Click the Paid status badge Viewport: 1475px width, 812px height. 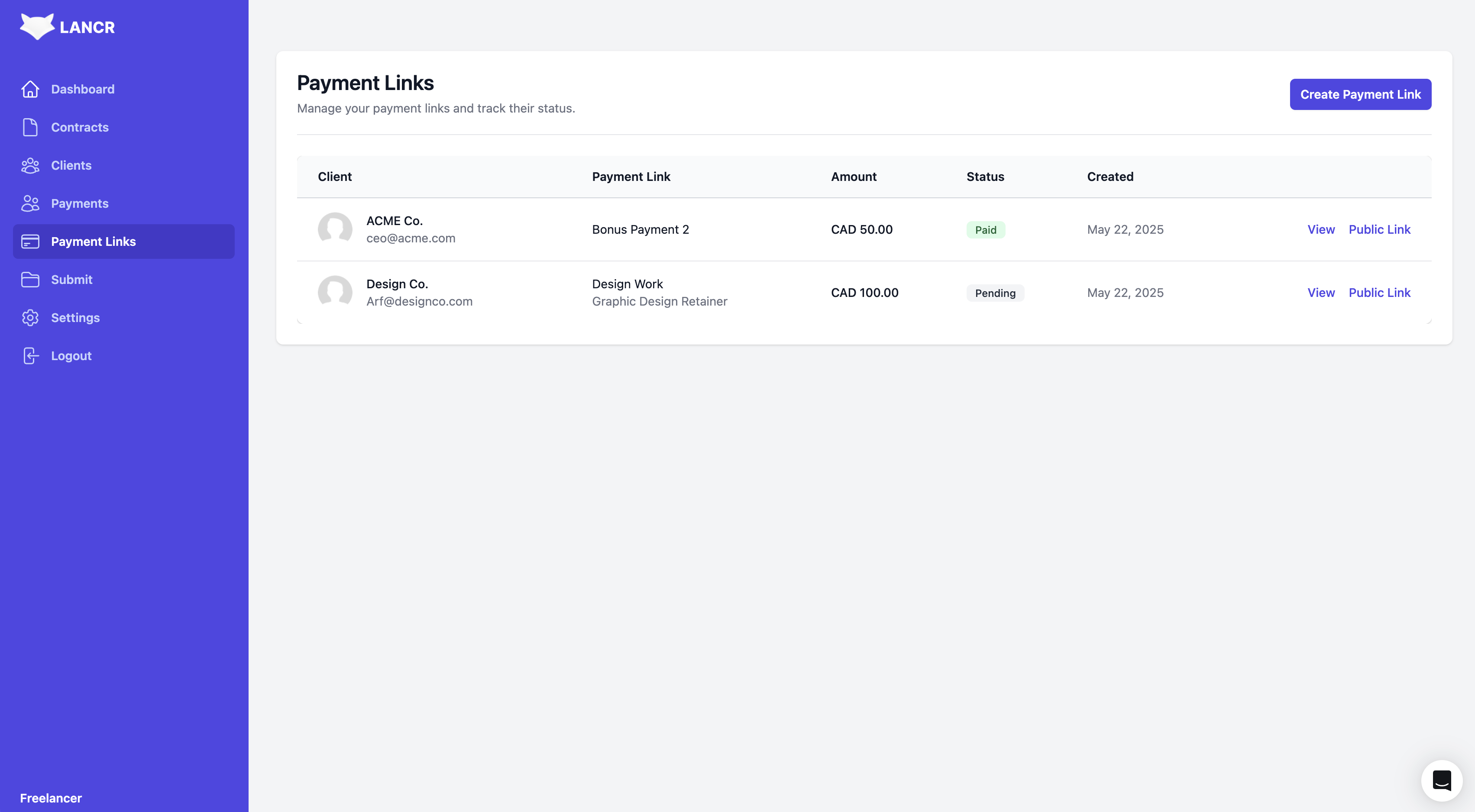tap(986, 229)
